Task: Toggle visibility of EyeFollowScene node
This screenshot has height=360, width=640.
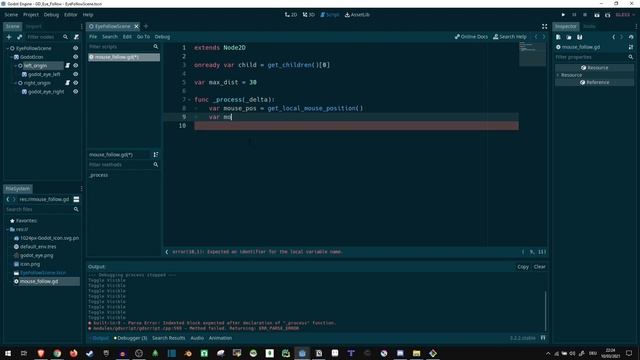Action: (x=76, y=48)
